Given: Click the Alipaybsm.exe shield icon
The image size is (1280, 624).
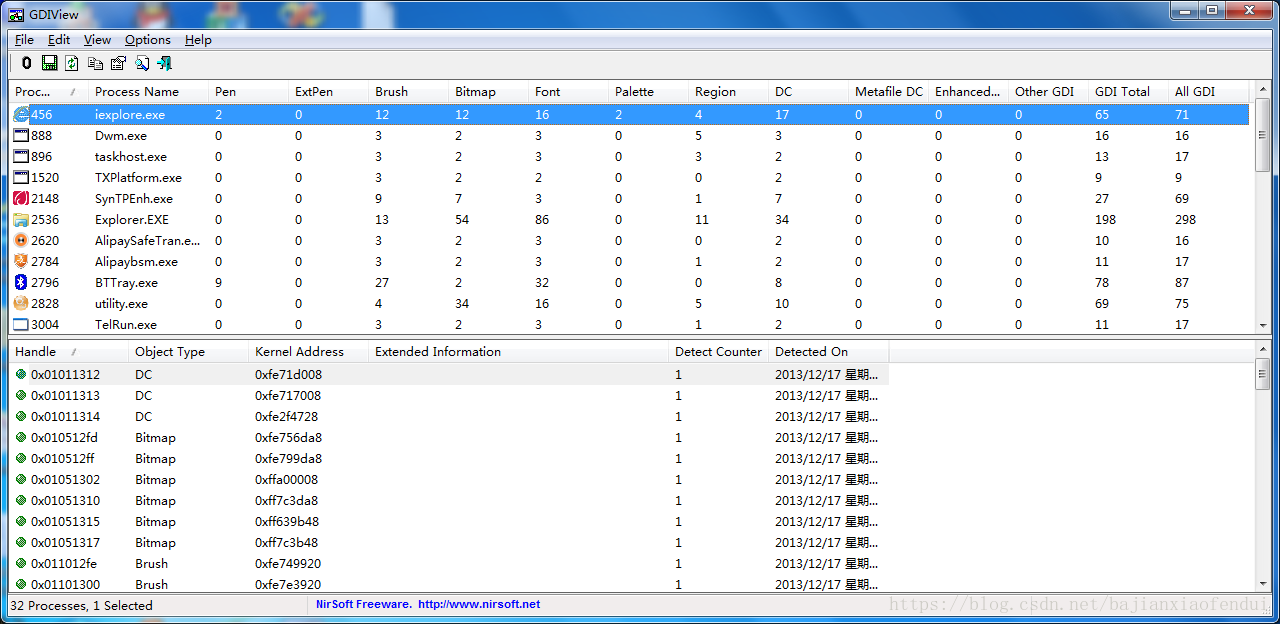Looking at the screenshot, I should point(21,262).
